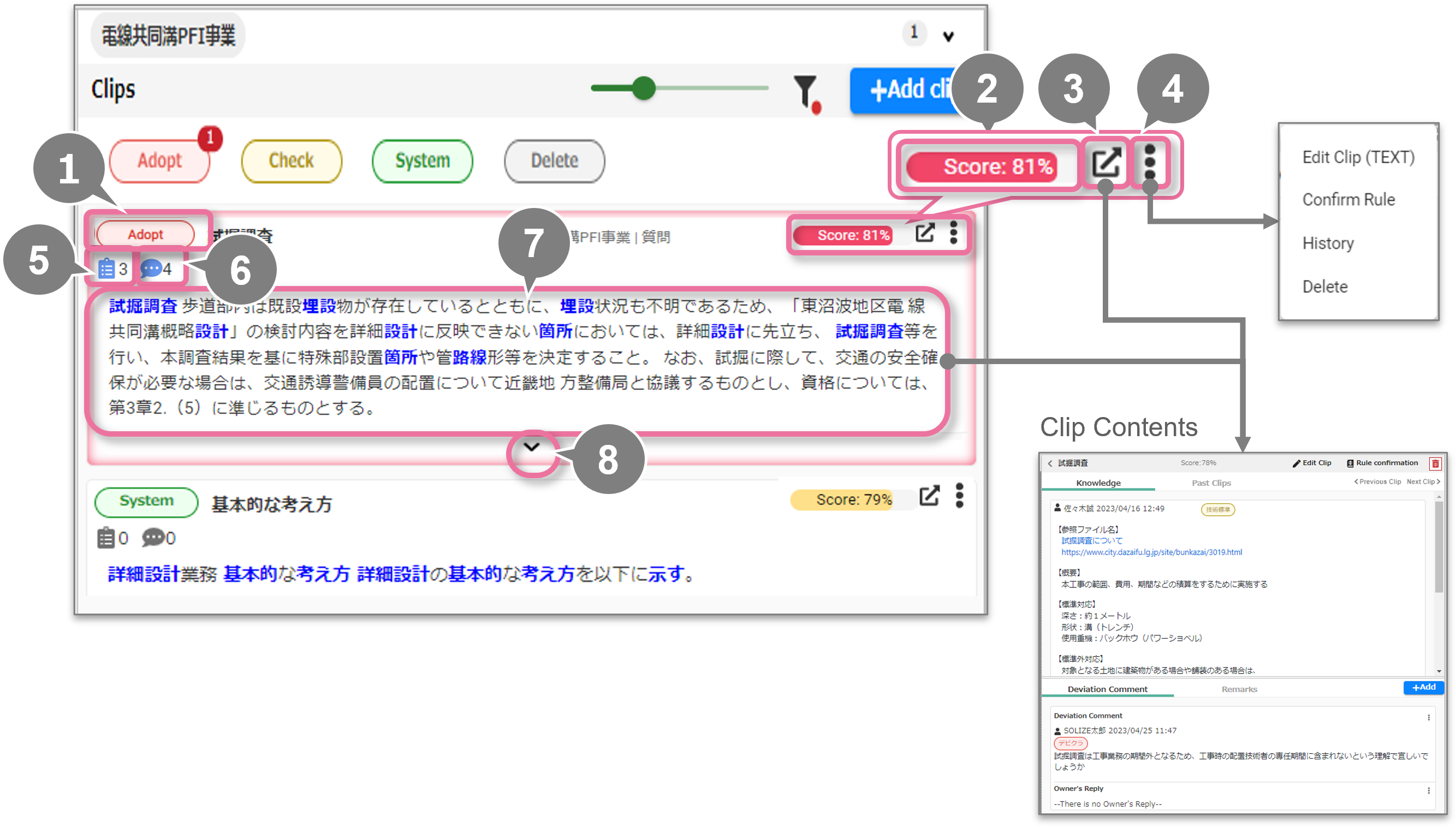Viewport: 1456px width, 827px height.
Task: Open the clip filter funnel icon
Action: tap(805, 90)
